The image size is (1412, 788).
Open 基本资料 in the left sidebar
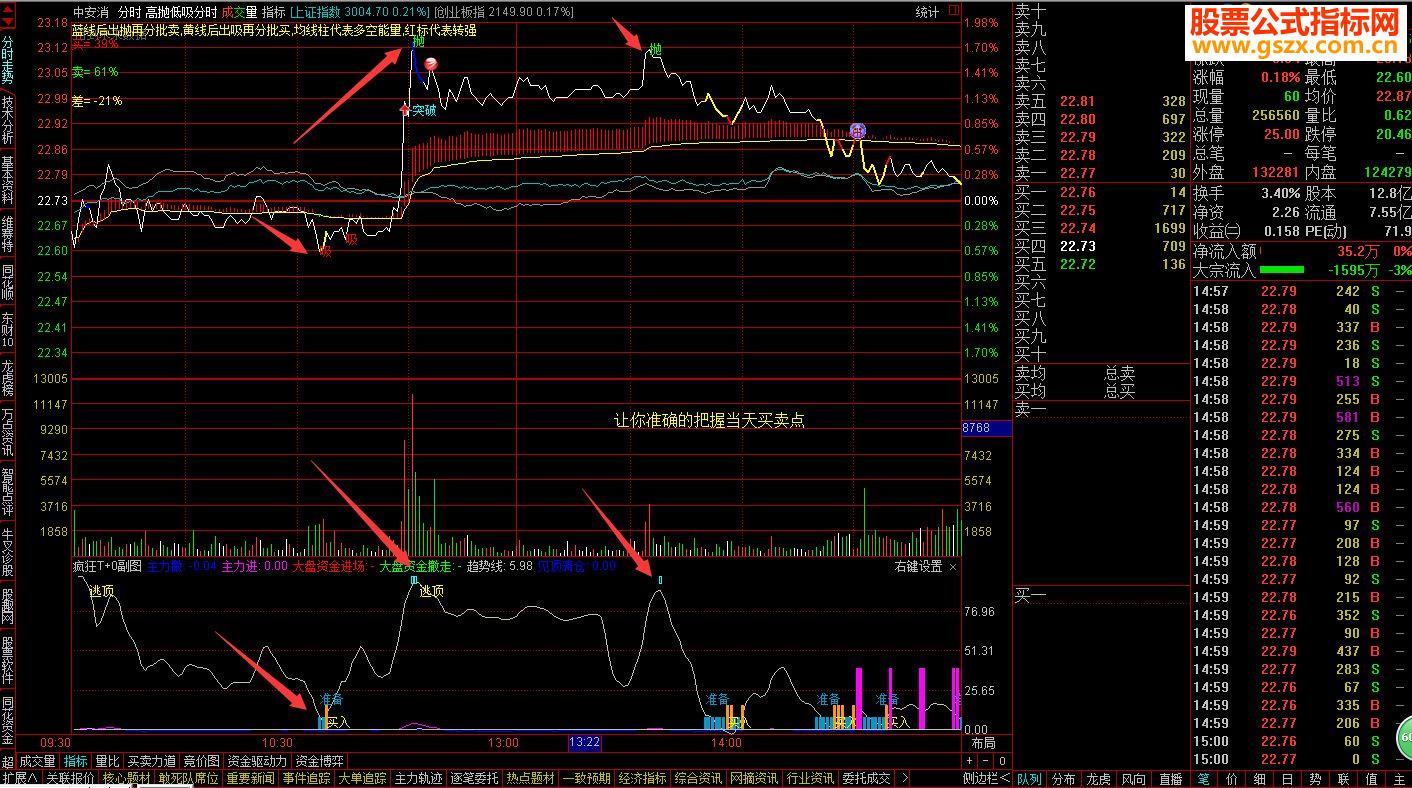click(x=8, y=181)
